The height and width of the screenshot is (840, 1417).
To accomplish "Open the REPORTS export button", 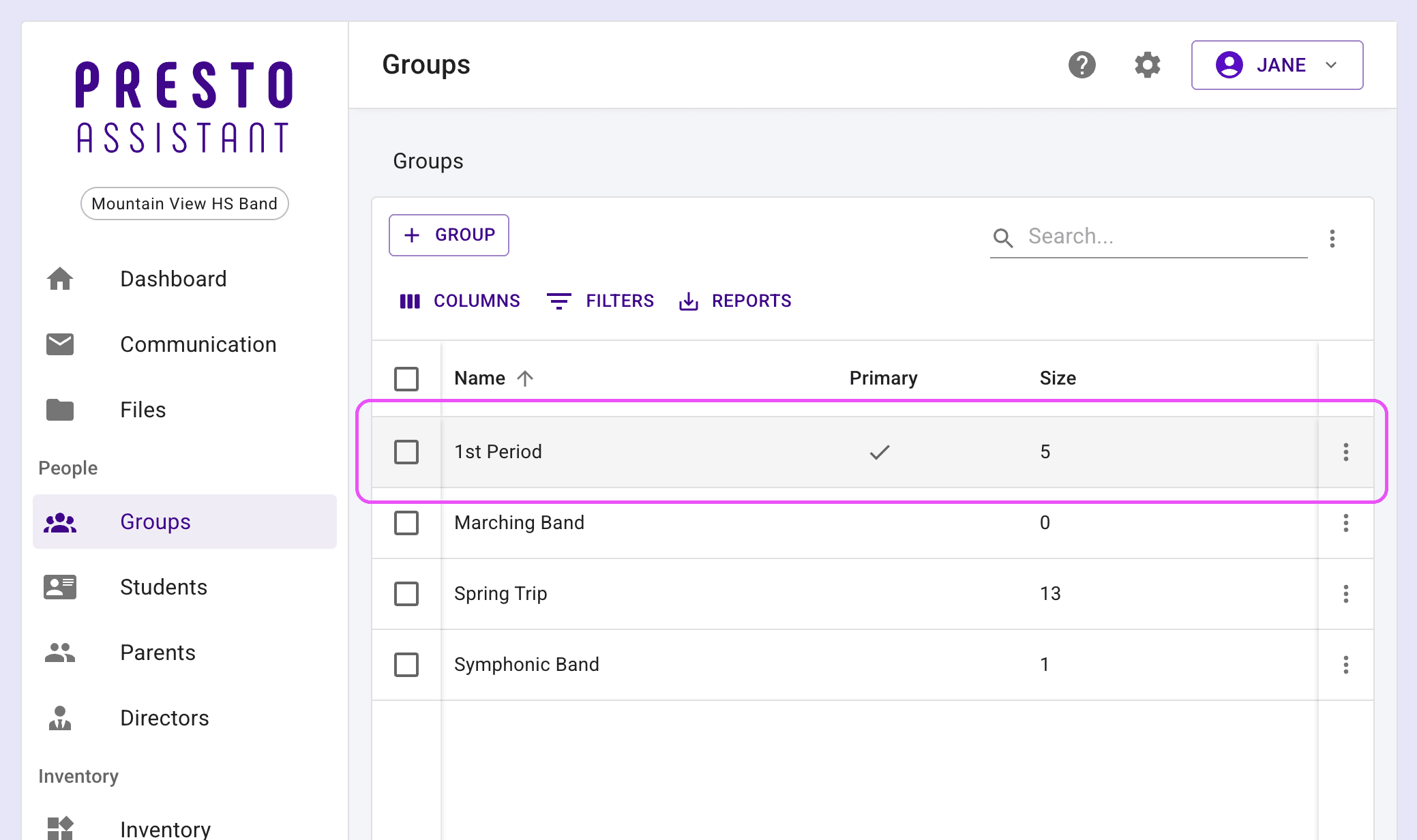I will point(735,301).
